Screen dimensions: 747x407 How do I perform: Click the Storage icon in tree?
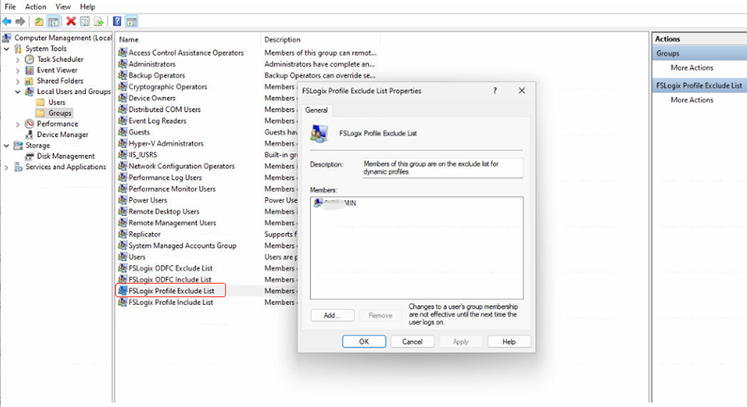coord(18,145)
